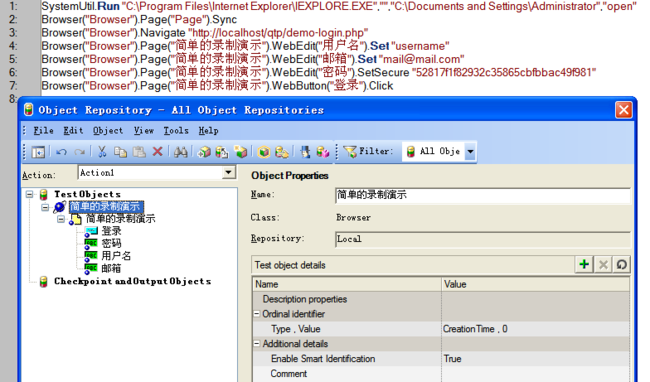Click script line 1 SystemUtil.Run
Viewport: 650px width, 382px height.
point(339,6)
